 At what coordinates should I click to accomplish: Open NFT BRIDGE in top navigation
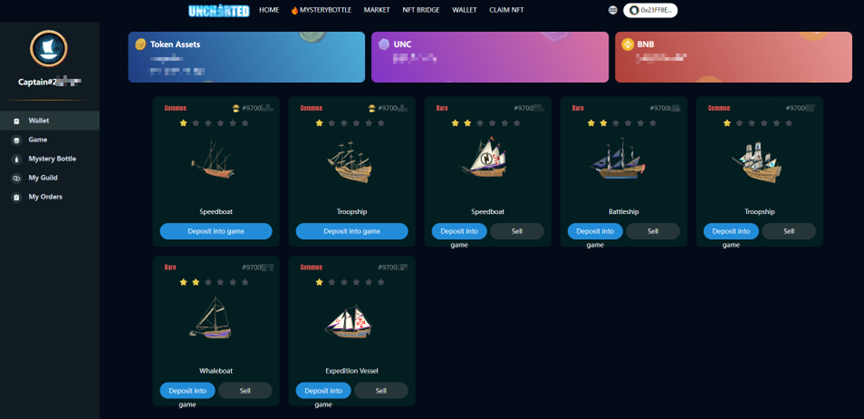(421, 10)
